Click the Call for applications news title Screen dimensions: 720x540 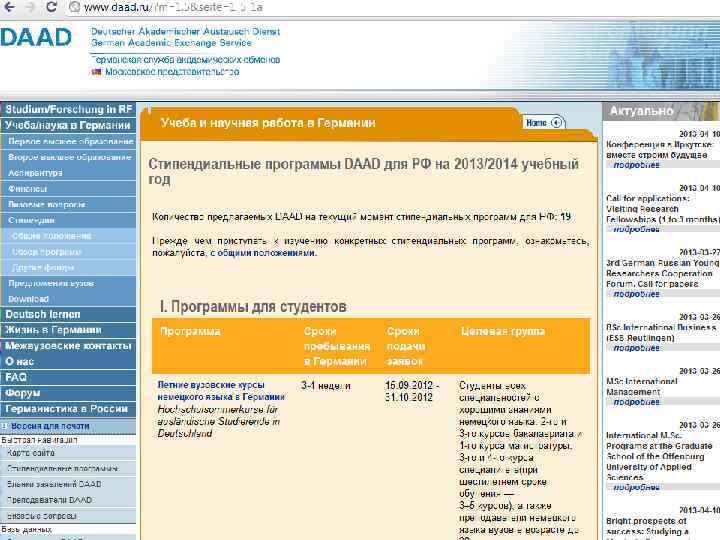(663, 209)
